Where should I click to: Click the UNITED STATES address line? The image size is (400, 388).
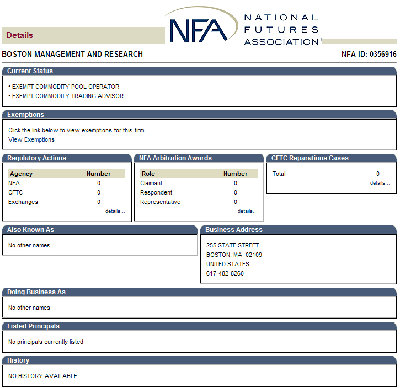[x=228, y=264]
